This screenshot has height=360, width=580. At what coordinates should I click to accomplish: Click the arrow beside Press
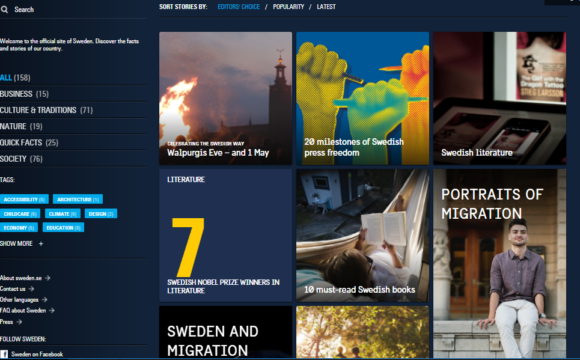coord(19,322)
